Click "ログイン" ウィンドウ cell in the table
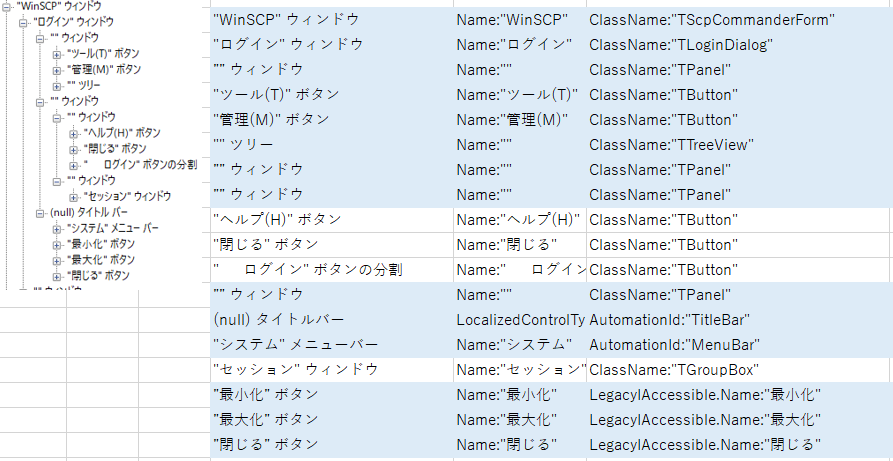This screenshot has width=893, height=461. click(x=332, y=44)
